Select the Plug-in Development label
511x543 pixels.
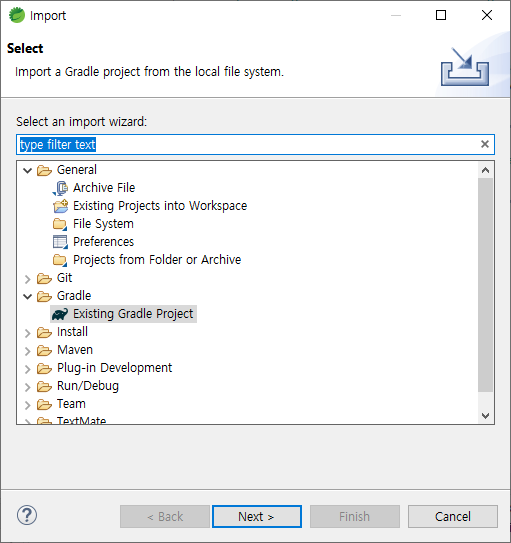point(114,368)
